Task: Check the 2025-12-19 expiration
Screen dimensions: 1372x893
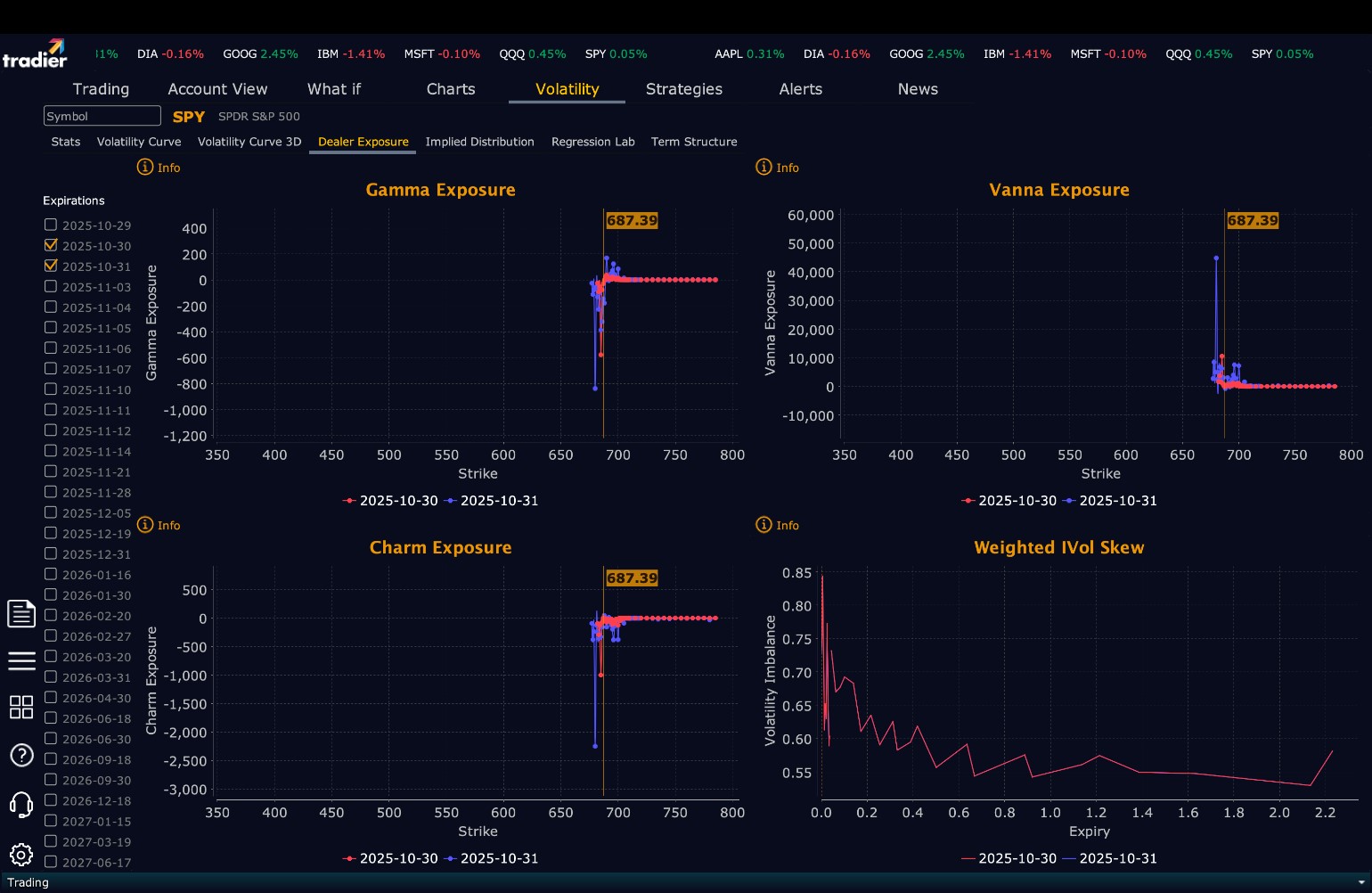Action: (51, 533)
